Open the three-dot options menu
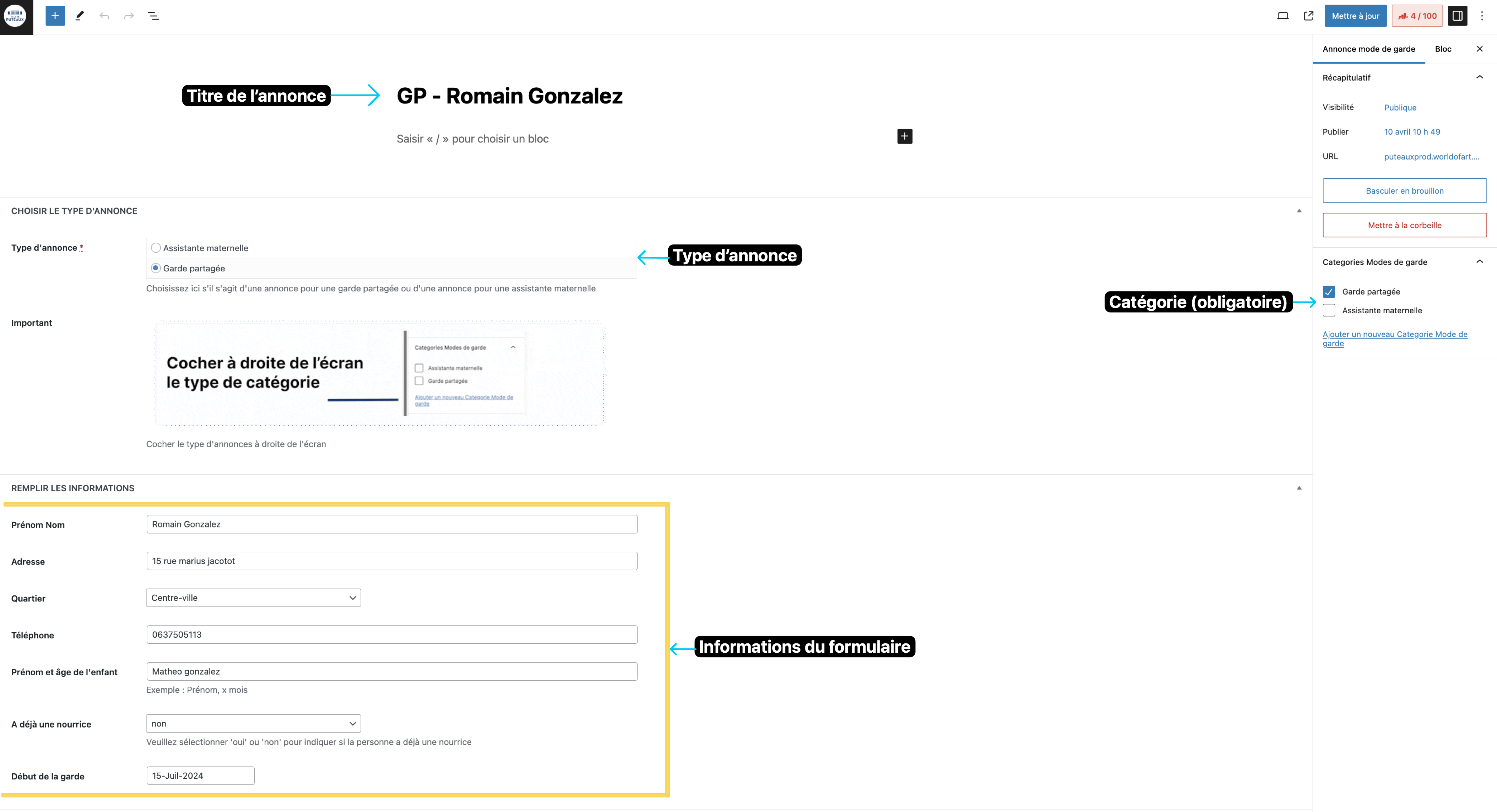Screen dimensions: 1497x812 click(x=1481, y=16)
